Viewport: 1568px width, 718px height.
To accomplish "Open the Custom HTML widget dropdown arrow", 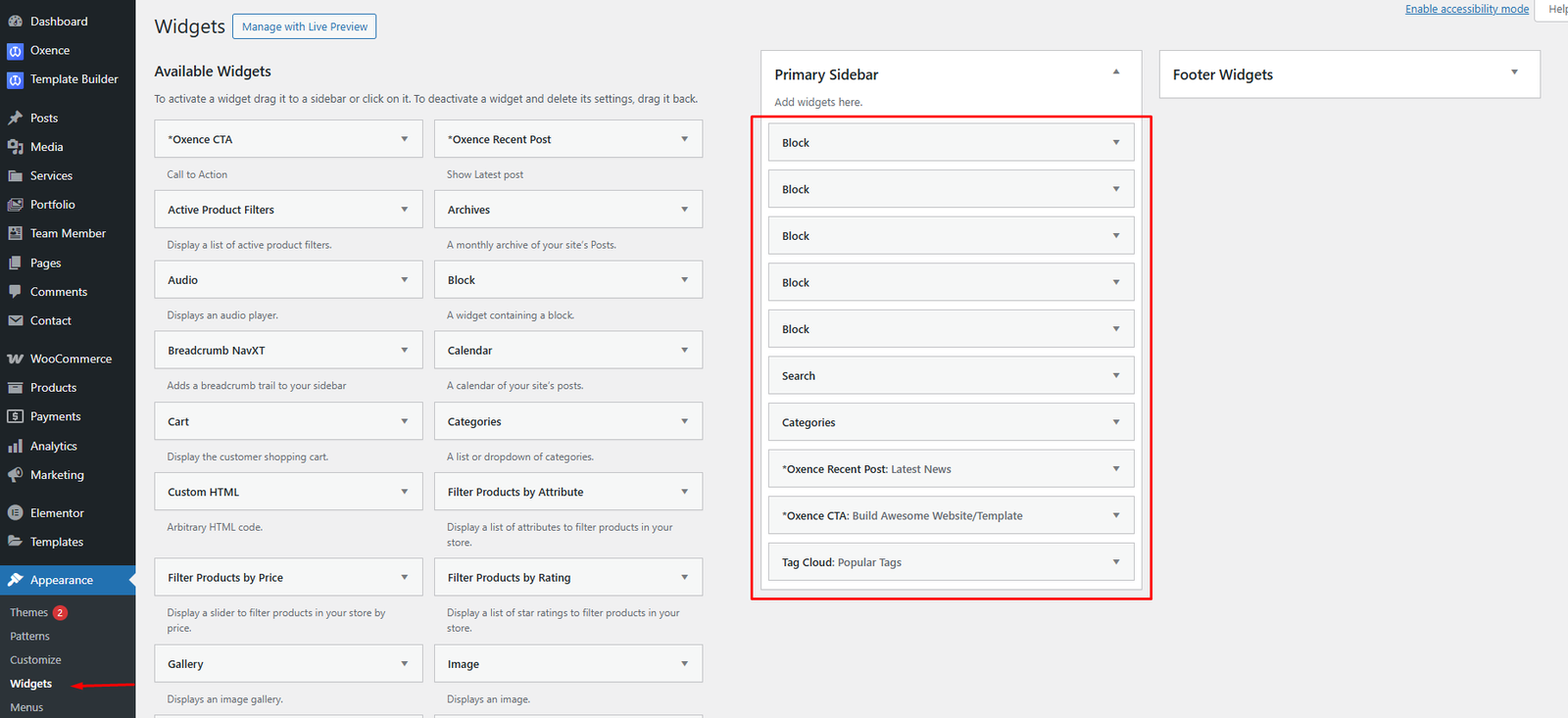I will 404,492.
